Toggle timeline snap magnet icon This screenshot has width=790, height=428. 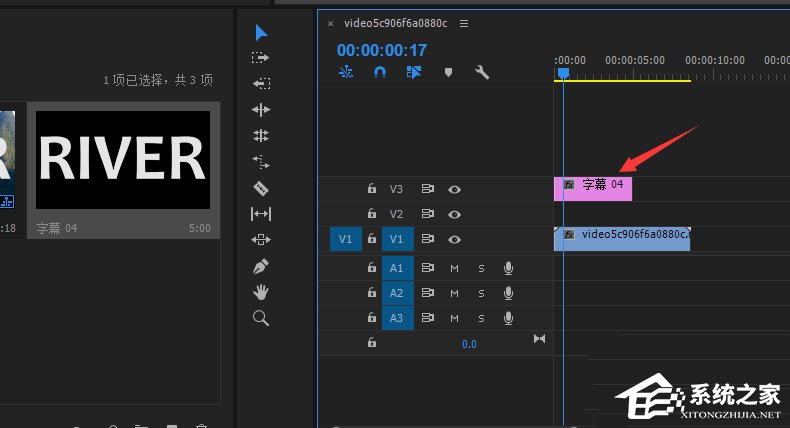tap(380, 72)
